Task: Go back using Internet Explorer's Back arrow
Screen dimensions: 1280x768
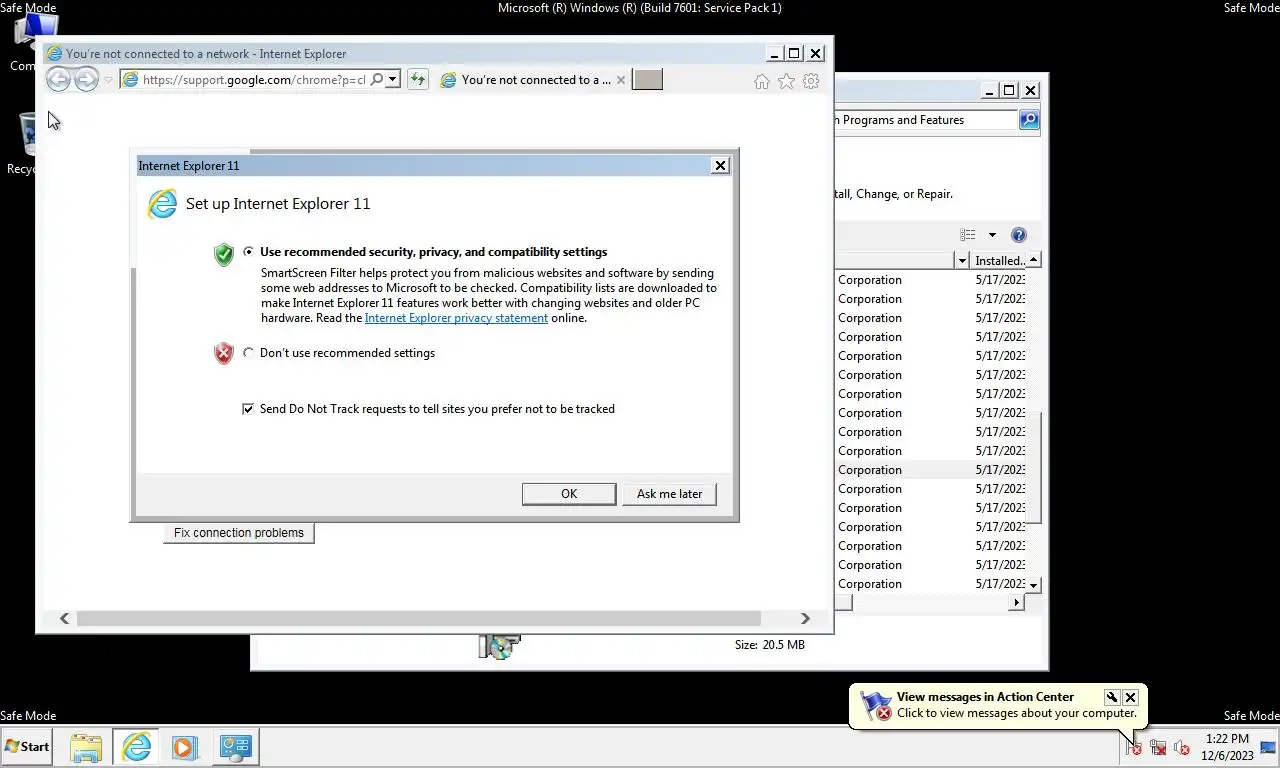Action: pyautogui.click(x=58, y=80)
